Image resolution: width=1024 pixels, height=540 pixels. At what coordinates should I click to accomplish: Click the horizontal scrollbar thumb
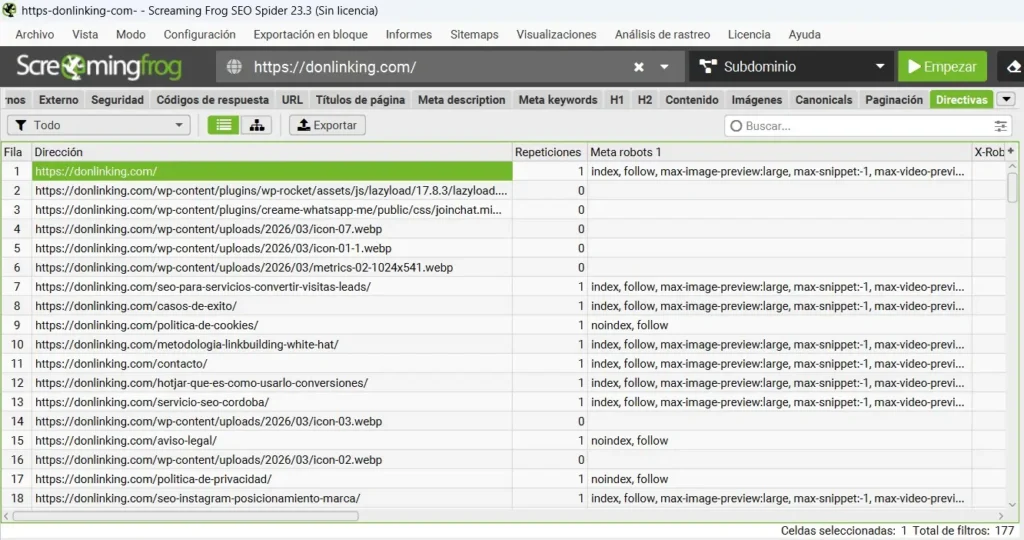pos(185,516)
